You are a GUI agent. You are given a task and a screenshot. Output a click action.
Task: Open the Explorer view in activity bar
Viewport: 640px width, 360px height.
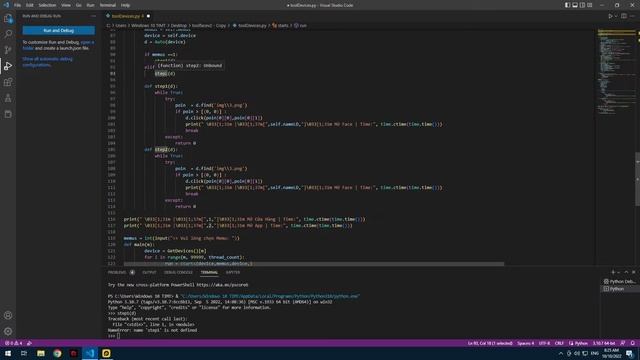click(x=8, y=18)
